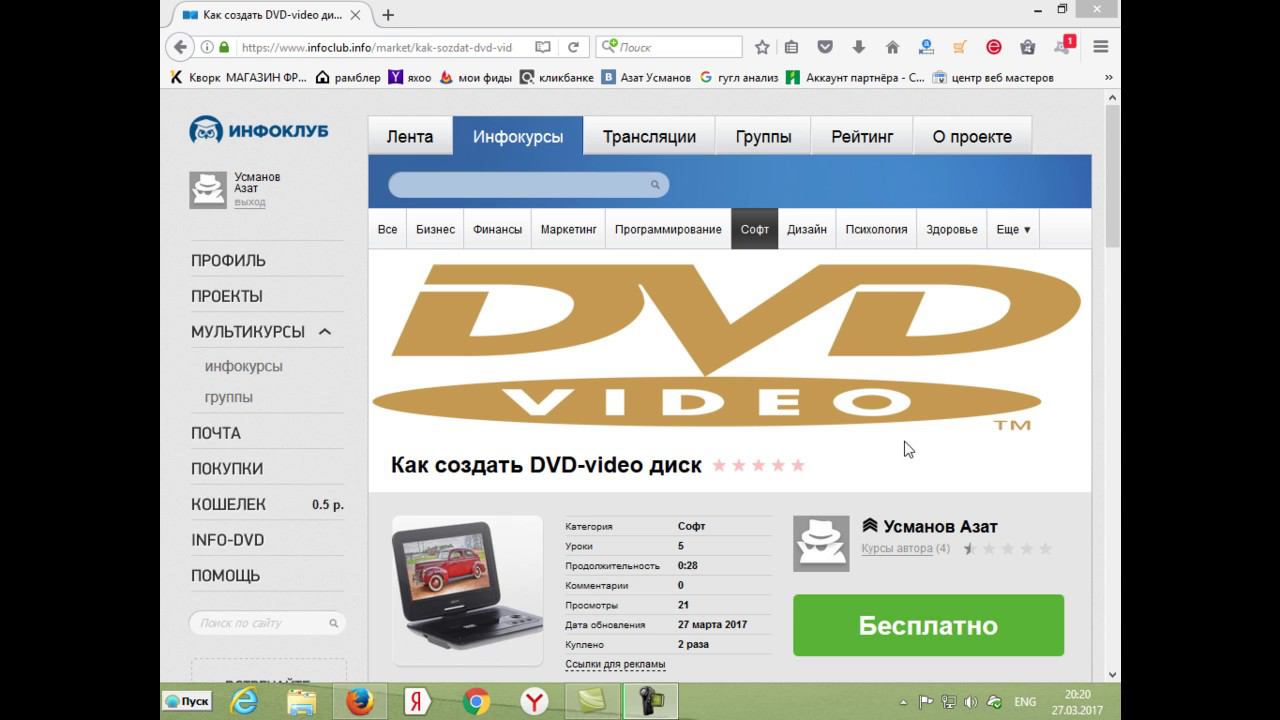Open инфокурсы sub-item in sidebar
The width and height of the screenshot is (1280, 720).
(243, 366)
